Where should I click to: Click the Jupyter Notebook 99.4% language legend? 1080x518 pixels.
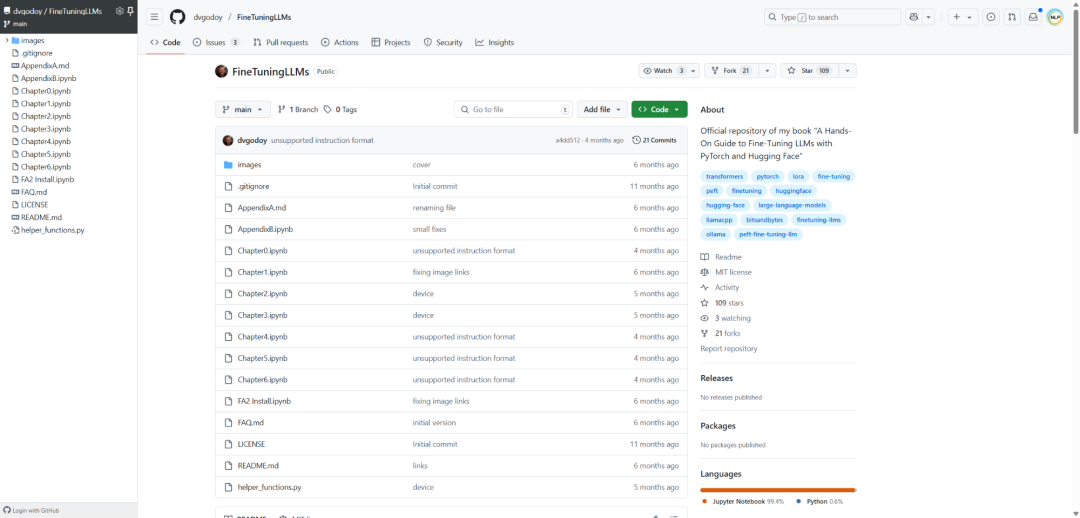click(743, 501)
